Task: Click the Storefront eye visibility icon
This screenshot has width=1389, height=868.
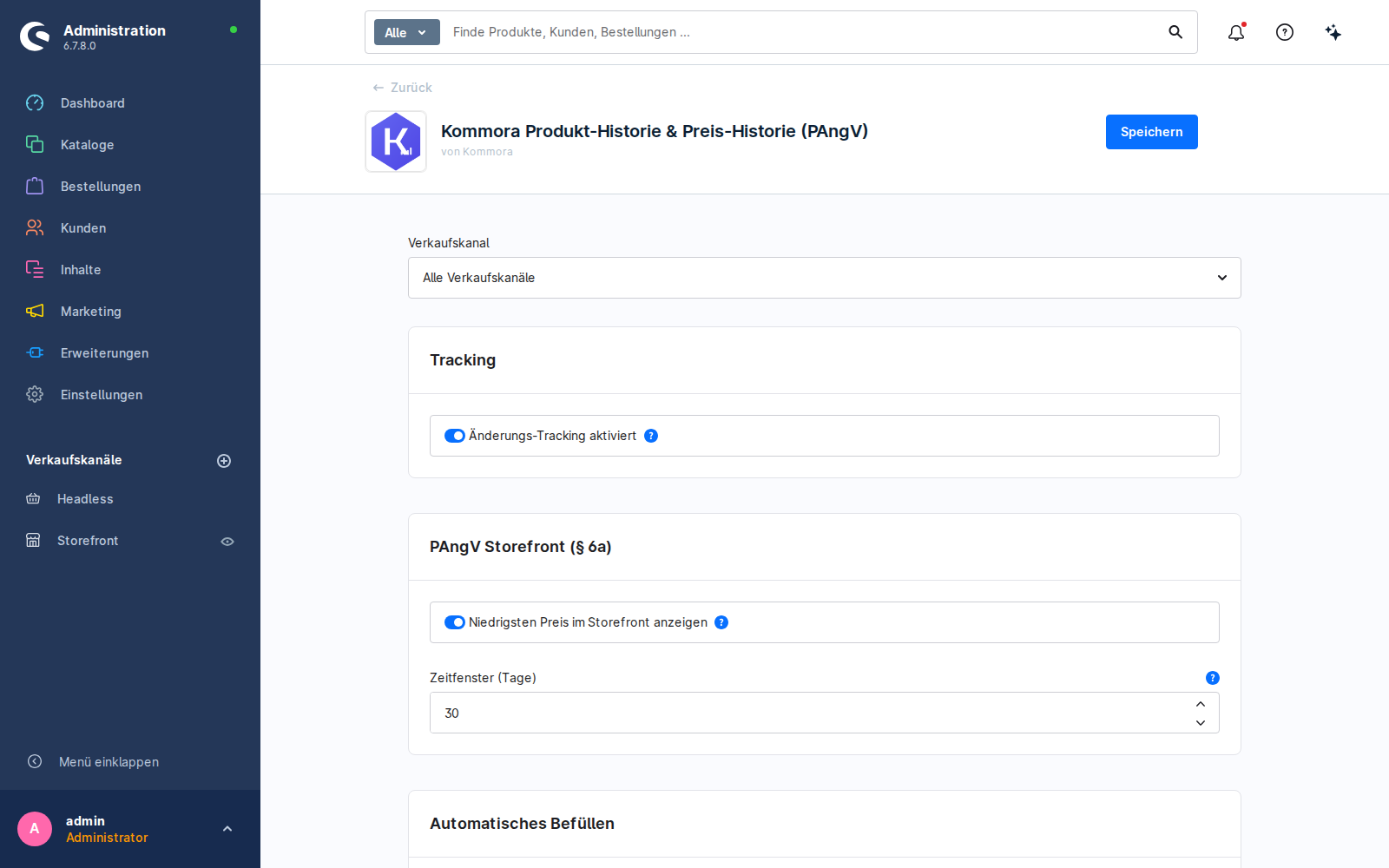Action: 227,542
